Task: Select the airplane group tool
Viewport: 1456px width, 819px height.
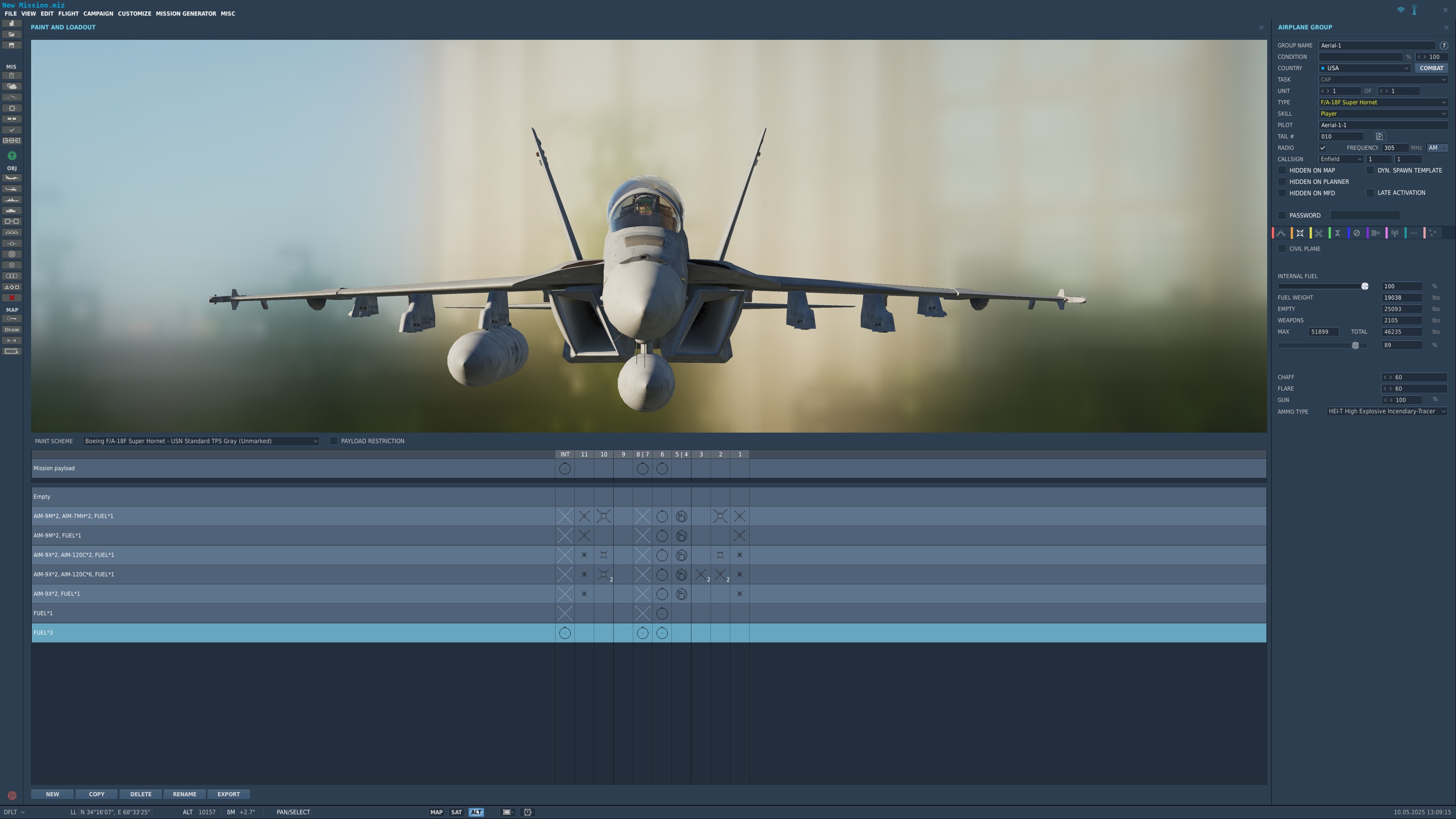Action: pos(11,178)
